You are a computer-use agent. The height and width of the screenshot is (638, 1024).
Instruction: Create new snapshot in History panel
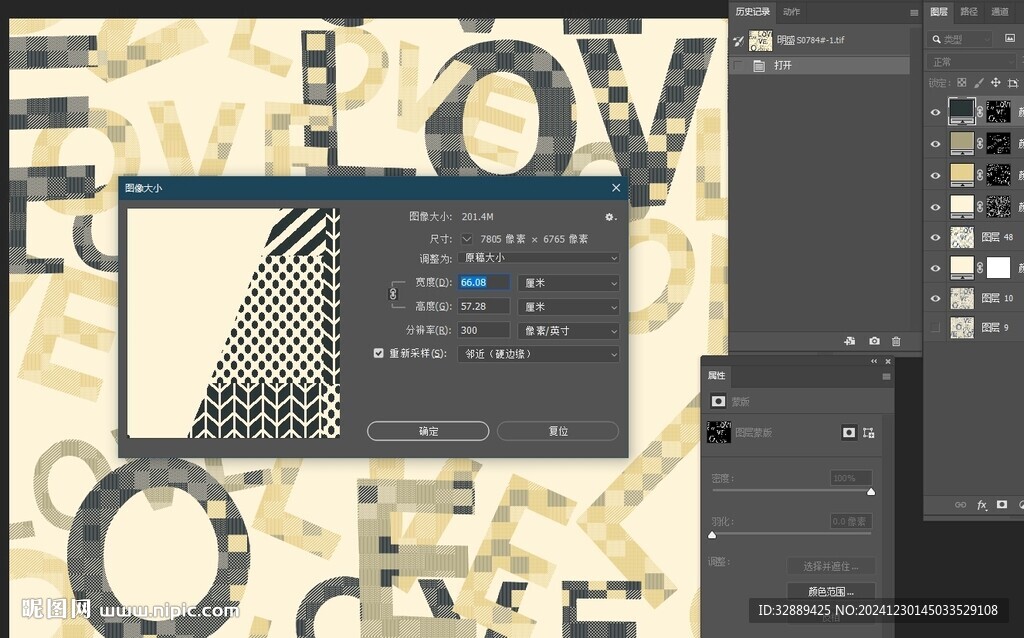(x=874, y=341)
